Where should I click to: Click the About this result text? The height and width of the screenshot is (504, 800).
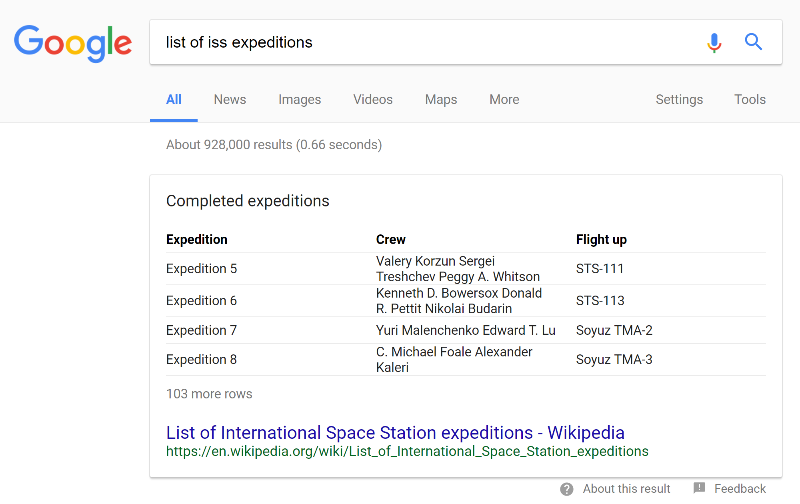pos(626,489)
